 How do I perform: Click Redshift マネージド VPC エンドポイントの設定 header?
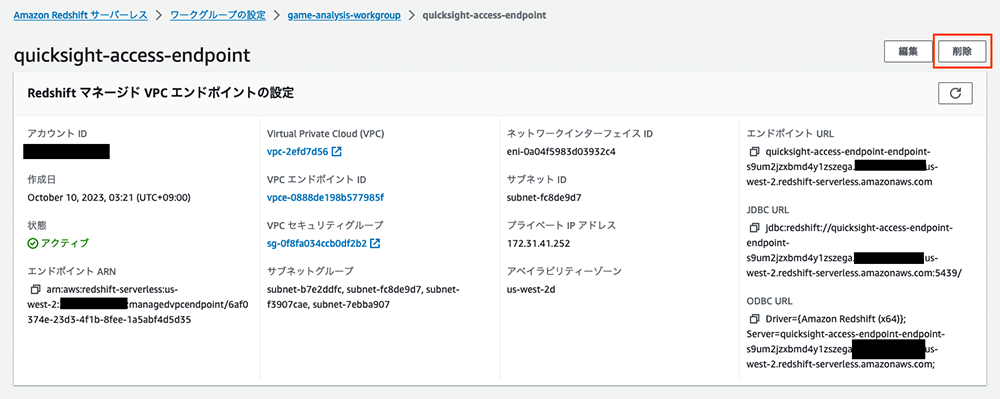click(161, 93)
